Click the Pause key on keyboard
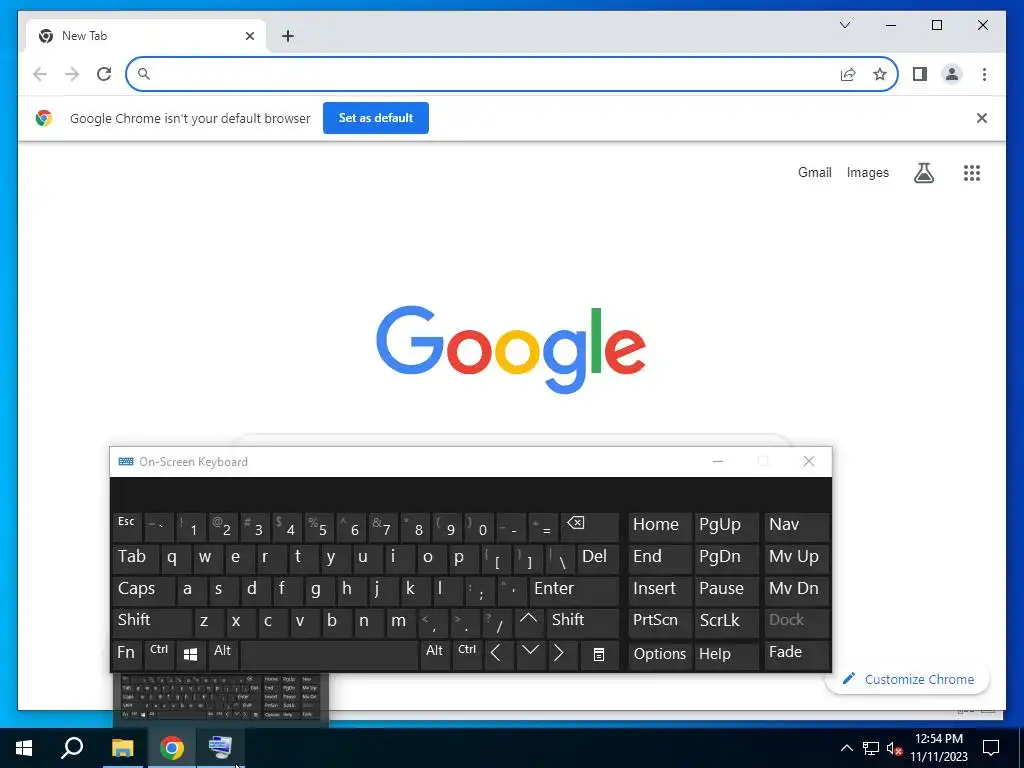 [x=726, y=590]
